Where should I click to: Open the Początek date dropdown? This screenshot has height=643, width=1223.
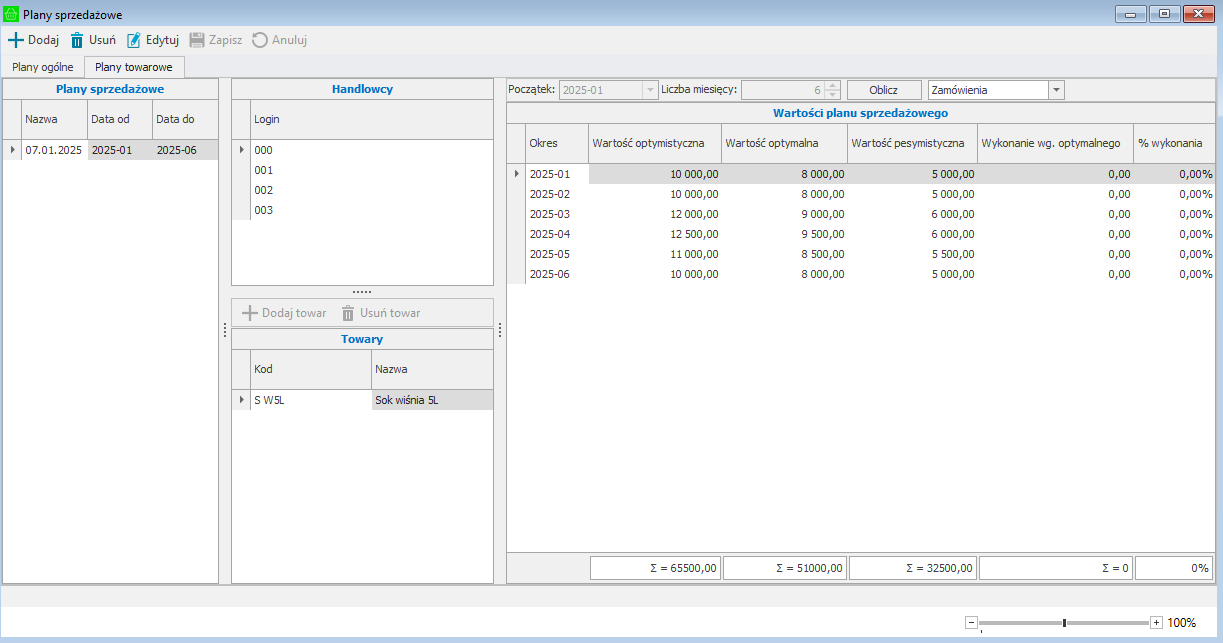click(x=650, y=90)
